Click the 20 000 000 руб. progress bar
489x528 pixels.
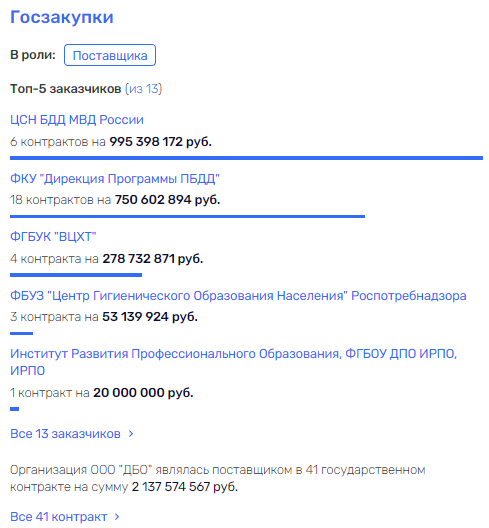14,409
